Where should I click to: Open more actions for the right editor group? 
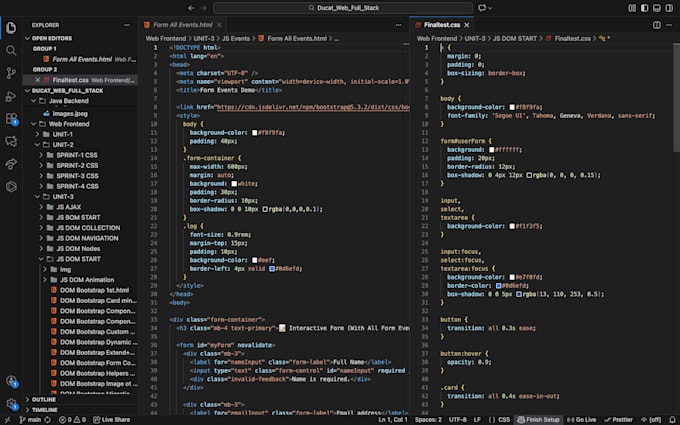pyautogui.click(x=670, y=25)
